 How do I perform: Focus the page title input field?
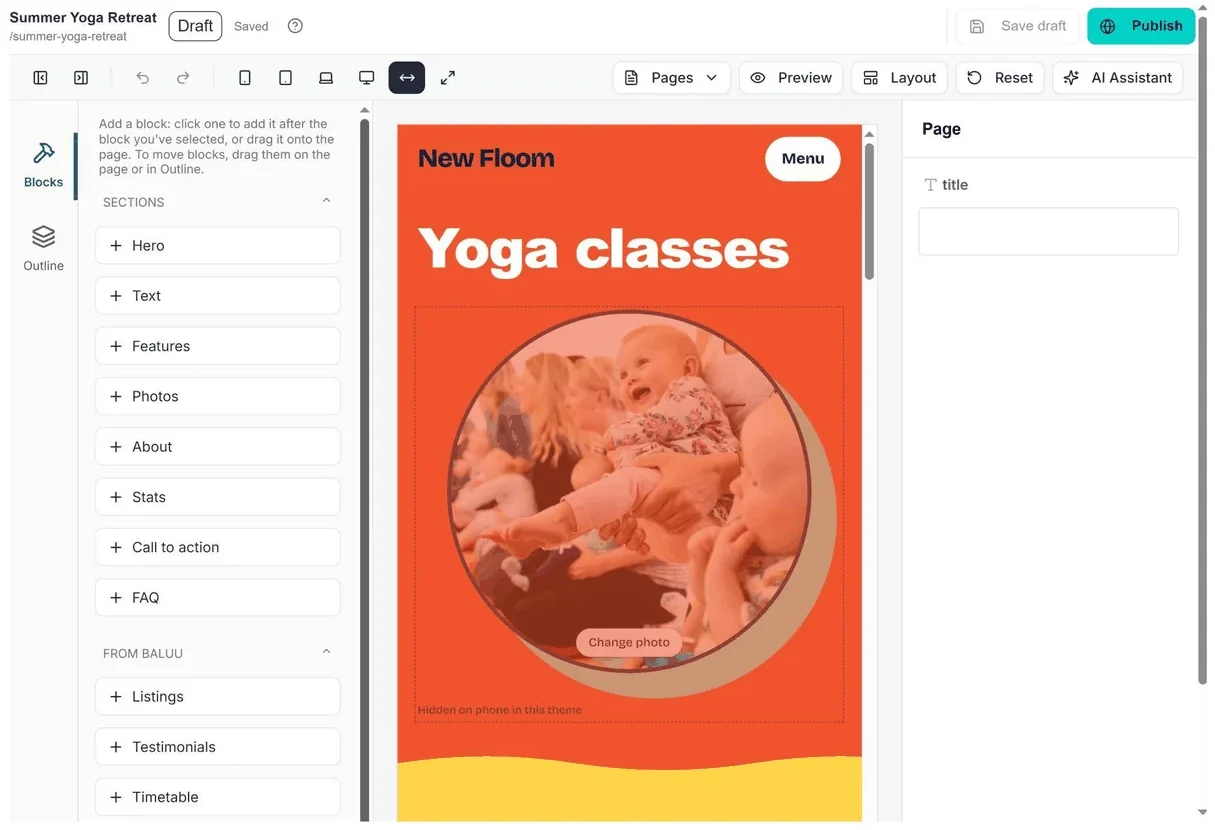(1048, 231)
